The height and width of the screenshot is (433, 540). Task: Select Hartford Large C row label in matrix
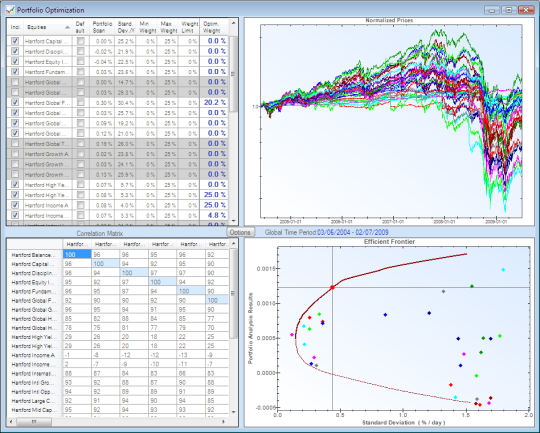34,401
